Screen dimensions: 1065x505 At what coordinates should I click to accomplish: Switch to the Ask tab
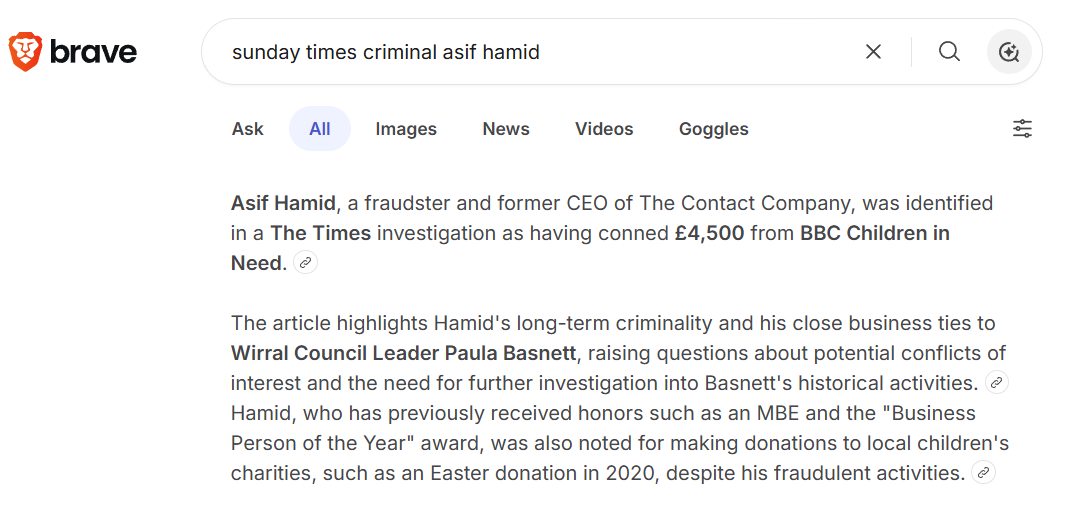pos(248,129)
